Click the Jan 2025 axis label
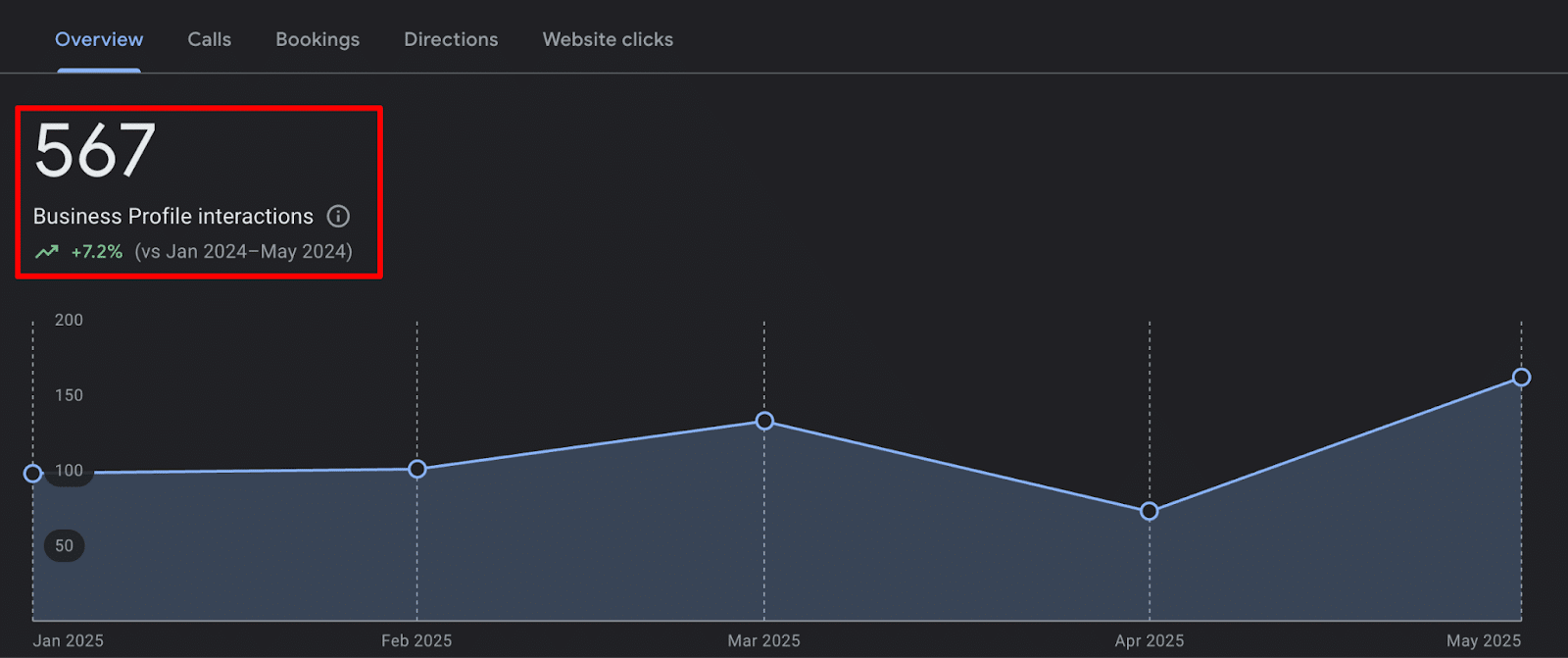The height and width of the screenshot is (658, 1568). click(69, 640)
